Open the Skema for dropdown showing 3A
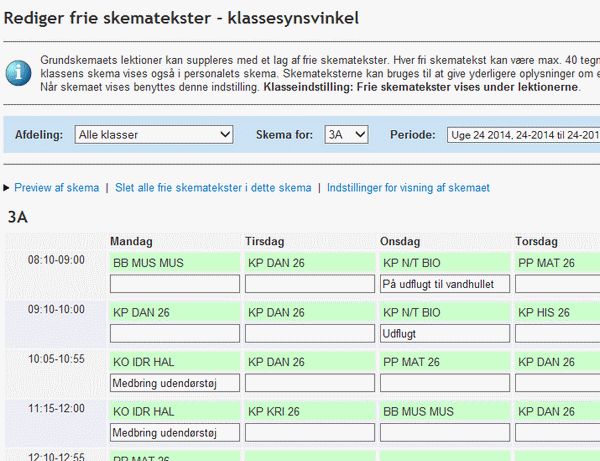Screen dimensions: 600x461 347,134
